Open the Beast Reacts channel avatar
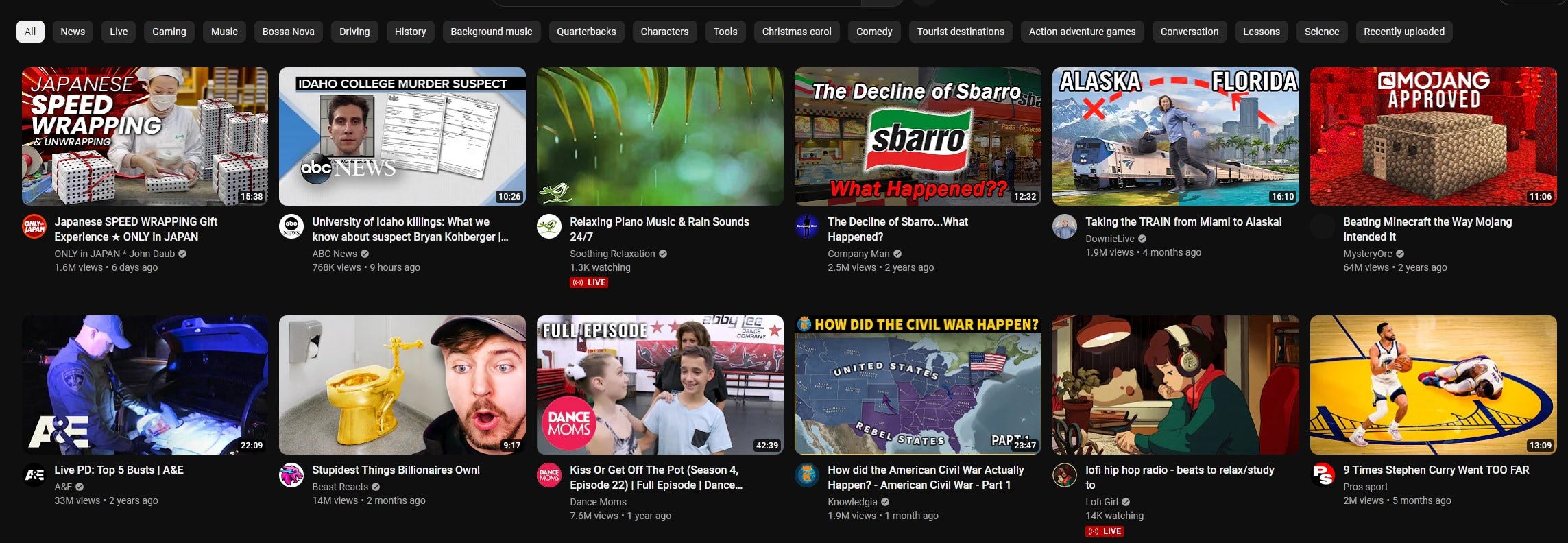This screenshot has height=543, width=1568. click(x=291, y=474)
